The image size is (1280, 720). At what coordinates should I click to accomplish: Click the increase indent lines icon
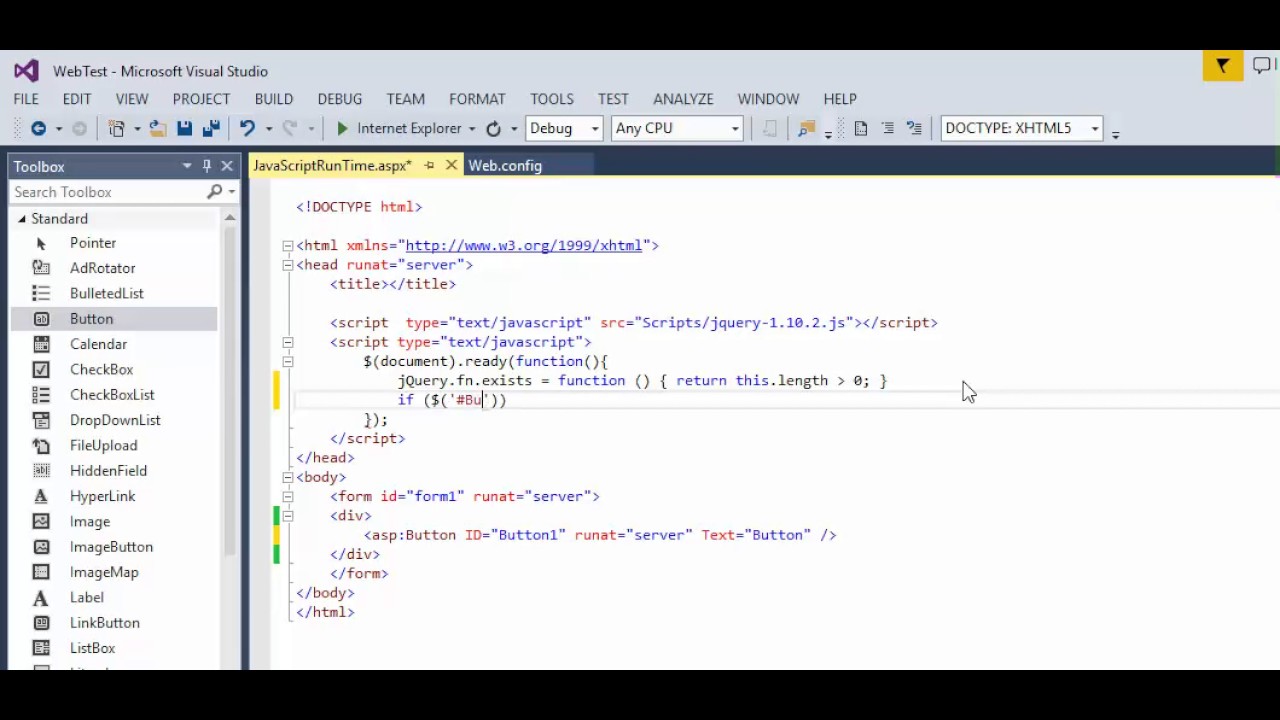(887, 128)
